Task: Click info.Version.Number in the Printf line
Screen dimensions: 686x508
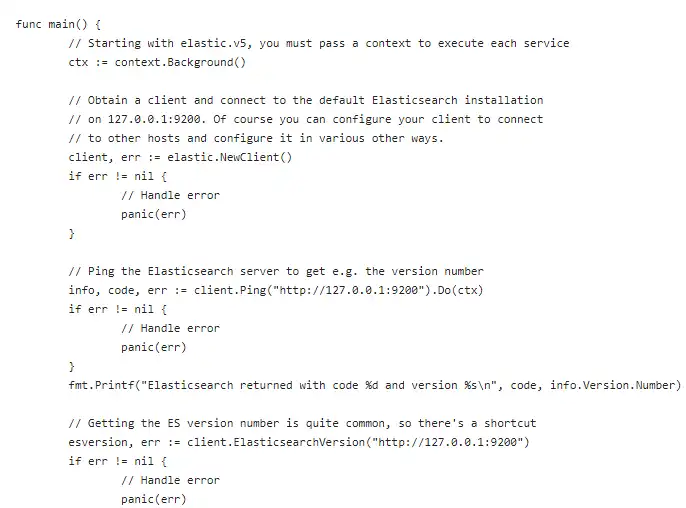Action: point(620,385)
